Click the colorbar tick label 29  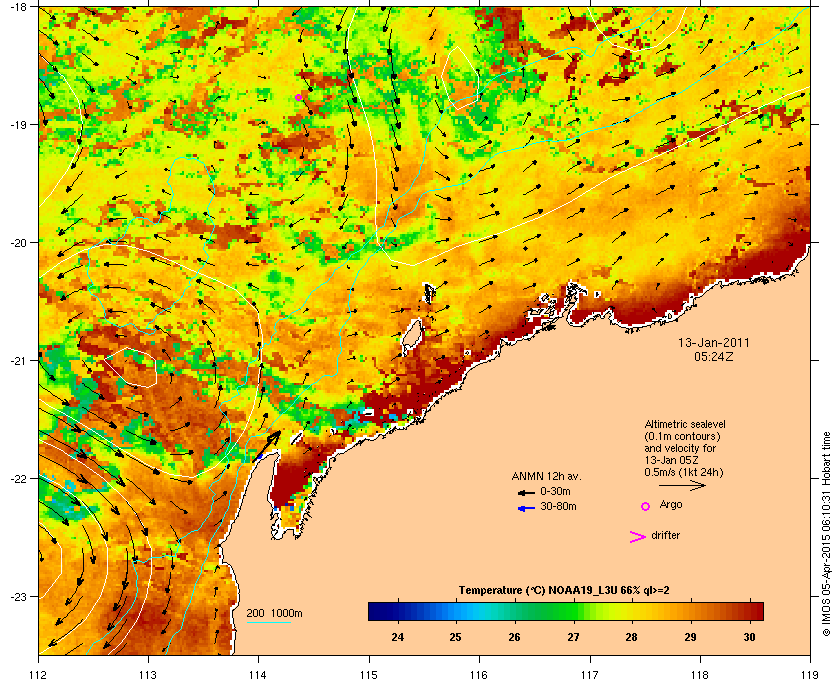[690, 637]
